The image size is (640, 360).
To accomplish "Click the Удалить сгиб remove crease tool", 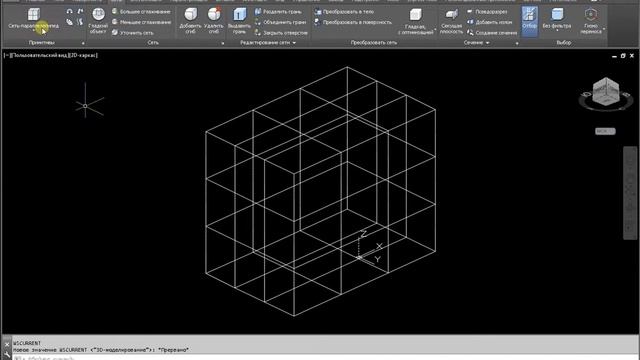I will point(214,20).
